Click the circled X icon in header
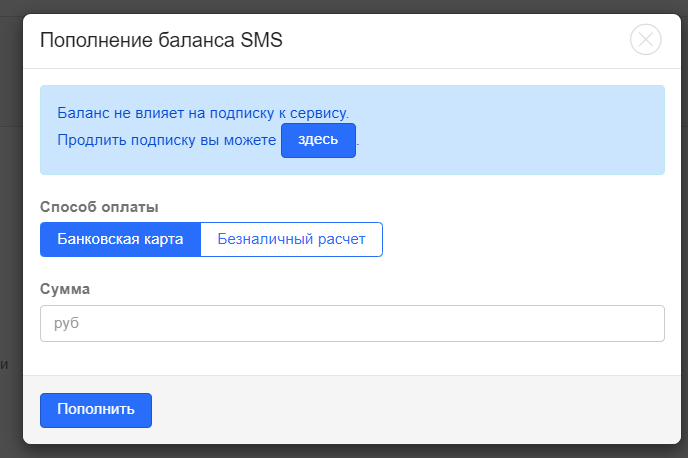688x458 pixels. 646,40
